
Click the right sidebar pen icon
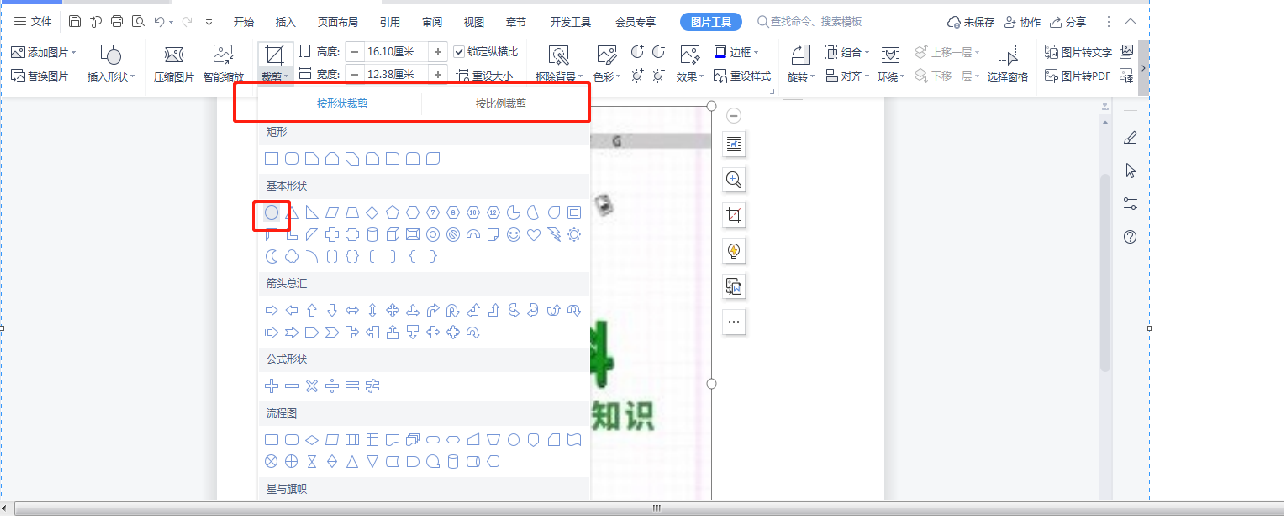click(1131, 138)
